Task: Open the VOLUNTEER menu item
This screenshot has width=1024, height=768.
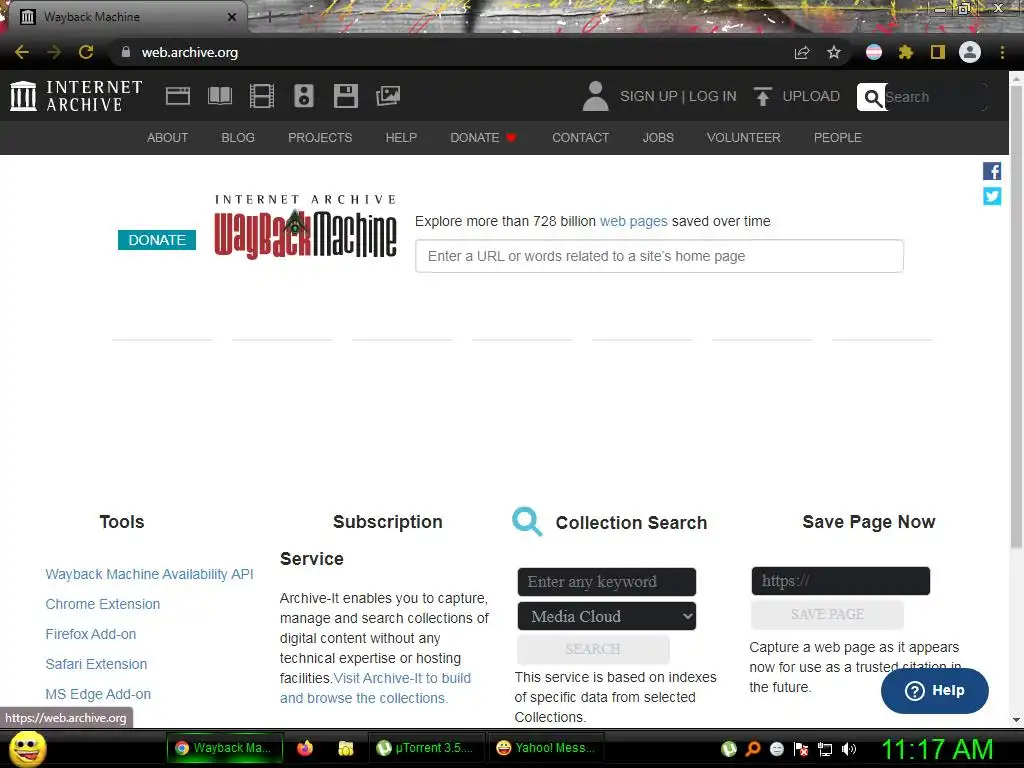Action: click(x=743, y=138)
